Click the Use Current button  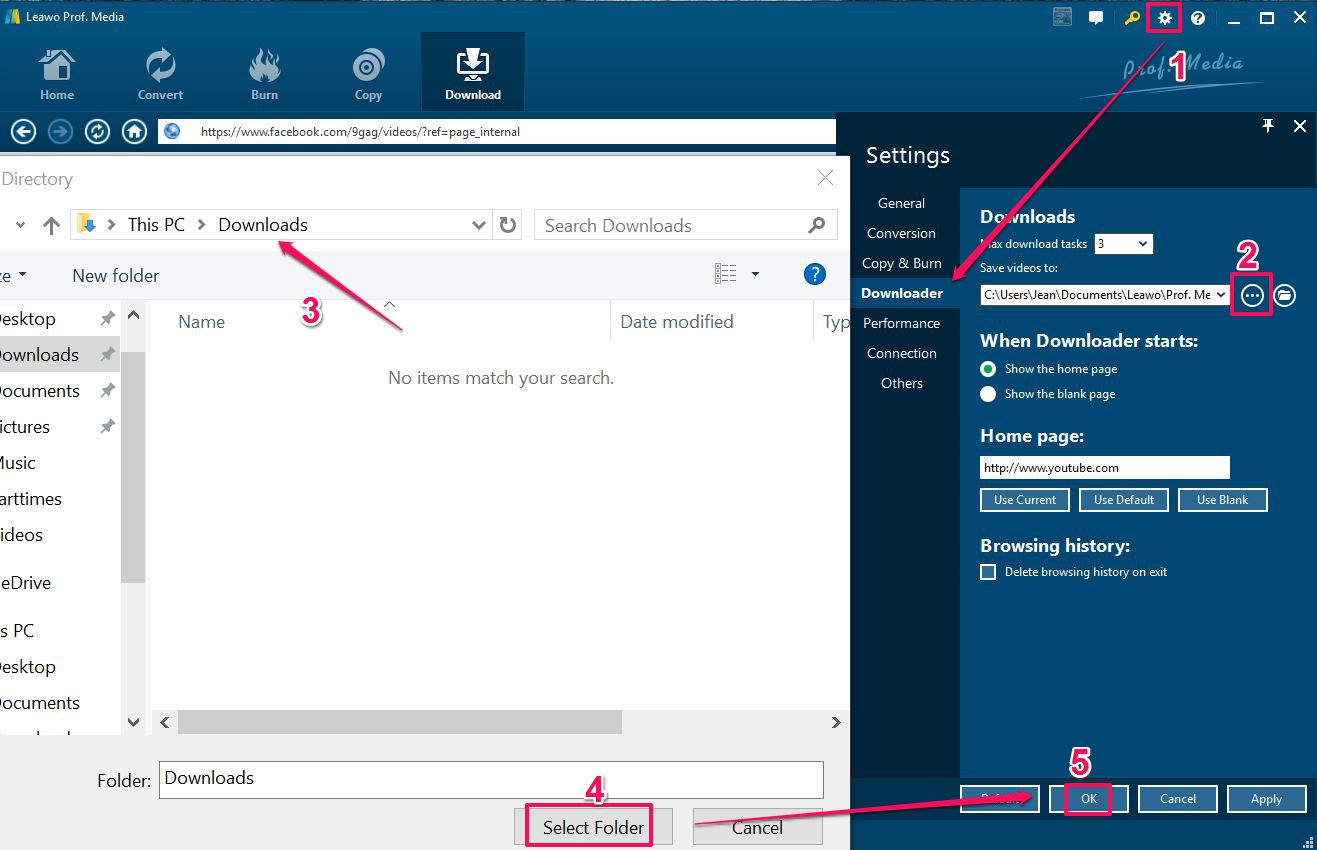[1025, 500]
